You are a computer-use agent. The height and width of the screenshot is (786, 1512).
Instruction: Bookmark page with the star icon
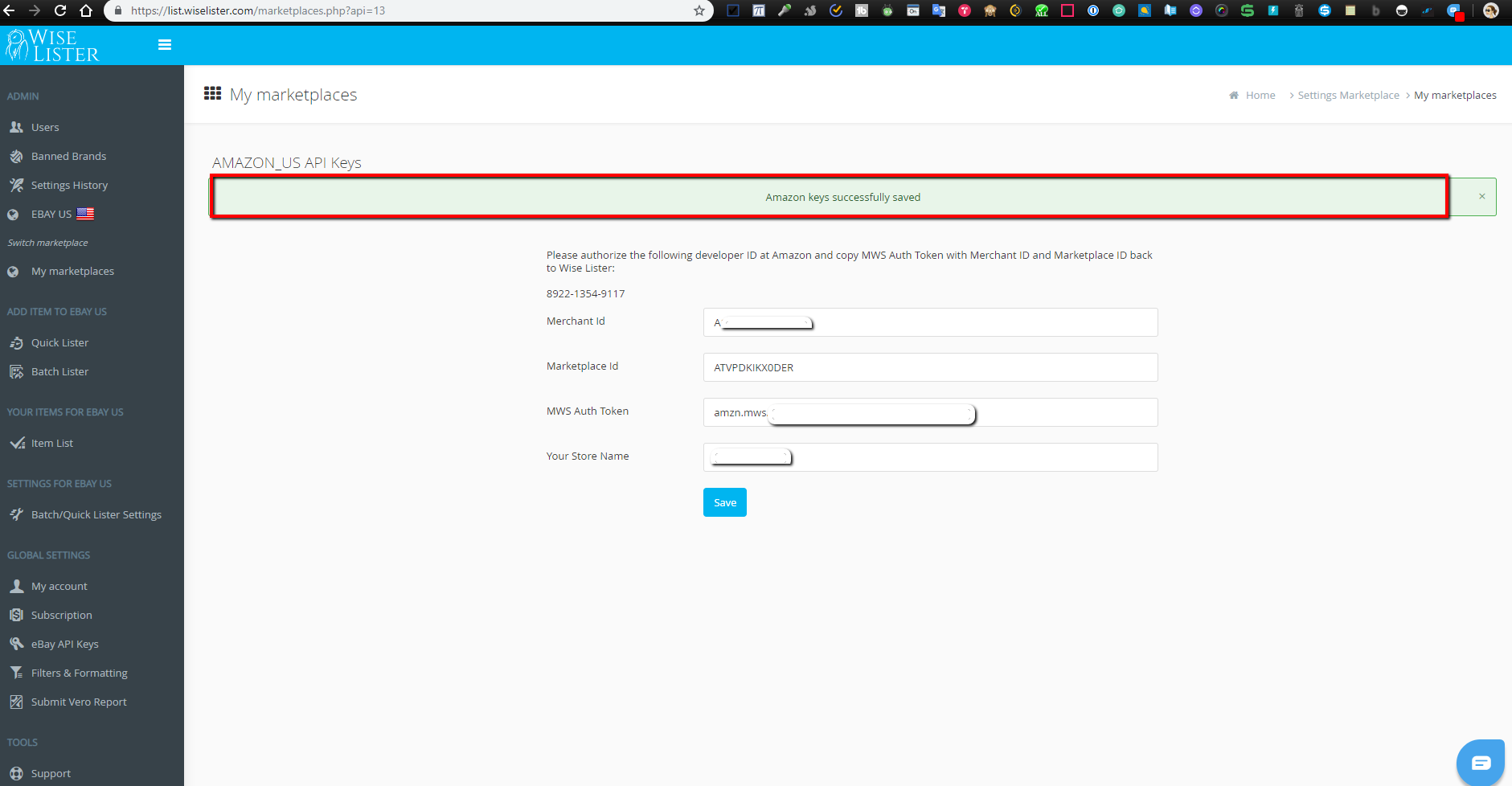tap(699, 10)
